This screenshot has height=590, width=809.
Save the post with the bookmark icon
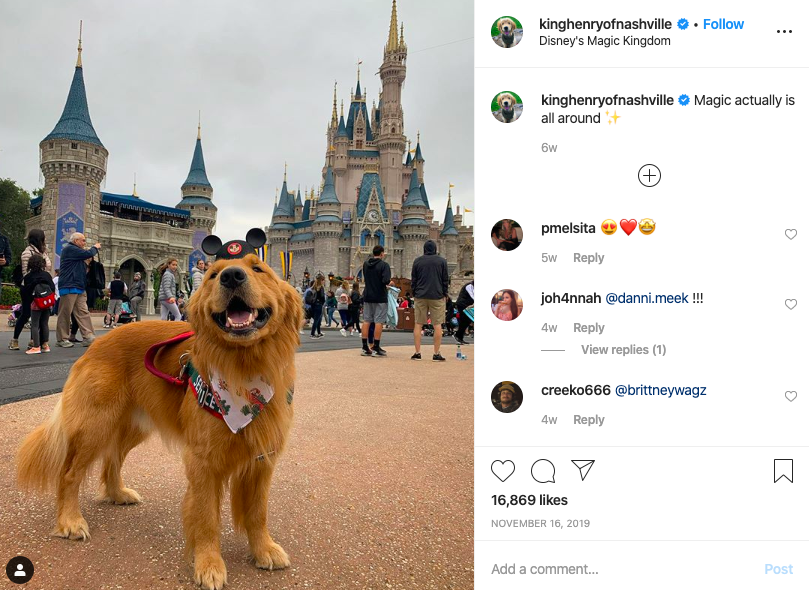pos(783,471)
